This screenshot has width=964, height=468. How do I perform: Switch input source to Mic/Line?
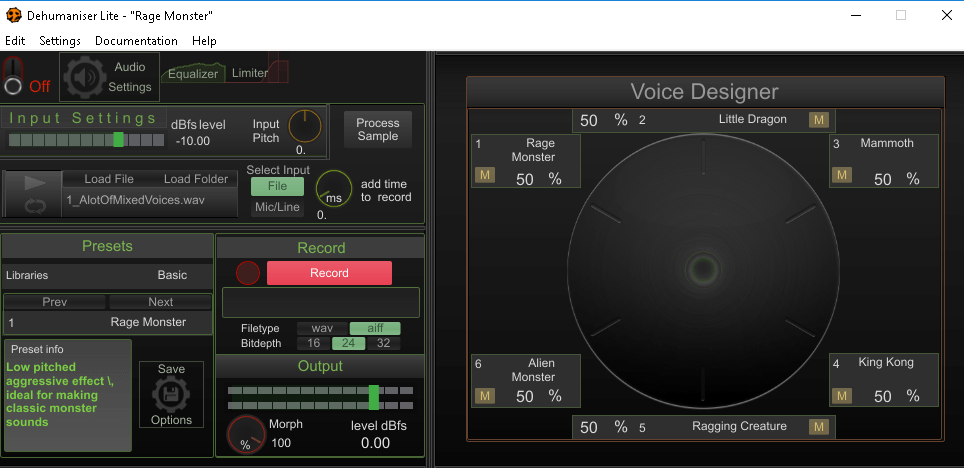(x=277, y=207)
